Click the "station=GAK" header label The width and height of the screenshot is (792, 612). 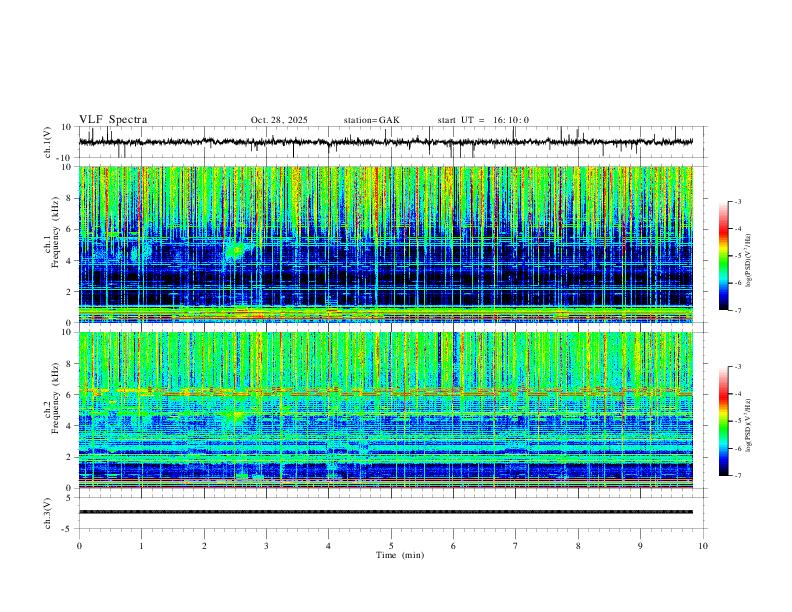pyautogui.click(x=371, y=120)
